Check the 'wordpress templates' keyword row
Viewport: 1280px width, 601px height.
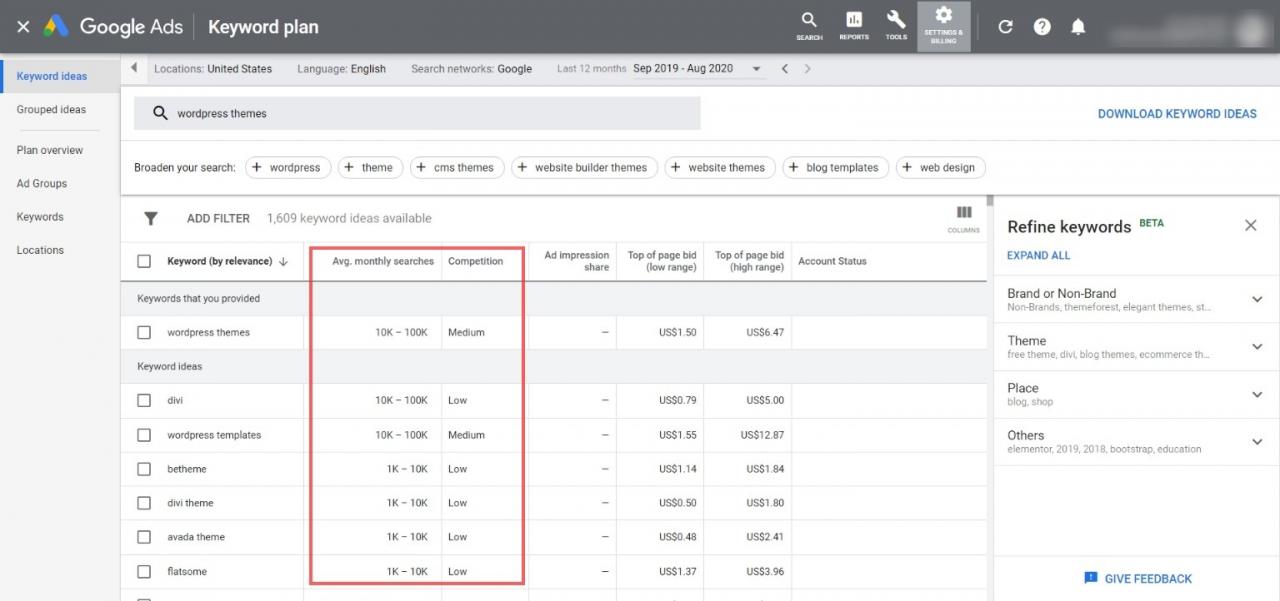click(x=144, y=435)
